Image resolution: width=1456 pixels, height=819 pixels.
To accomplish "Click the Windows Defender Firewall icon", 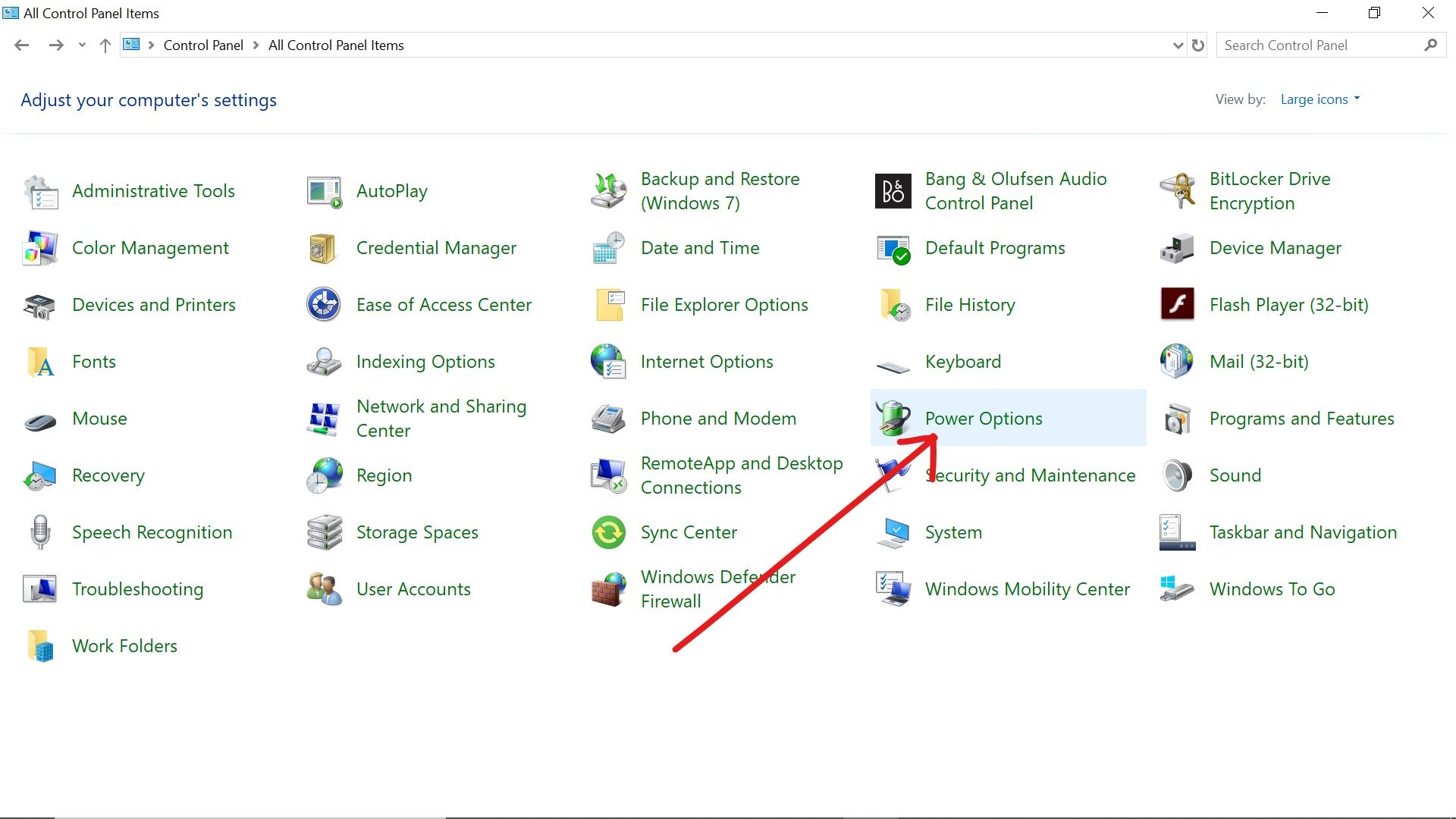I will point(608,589).
